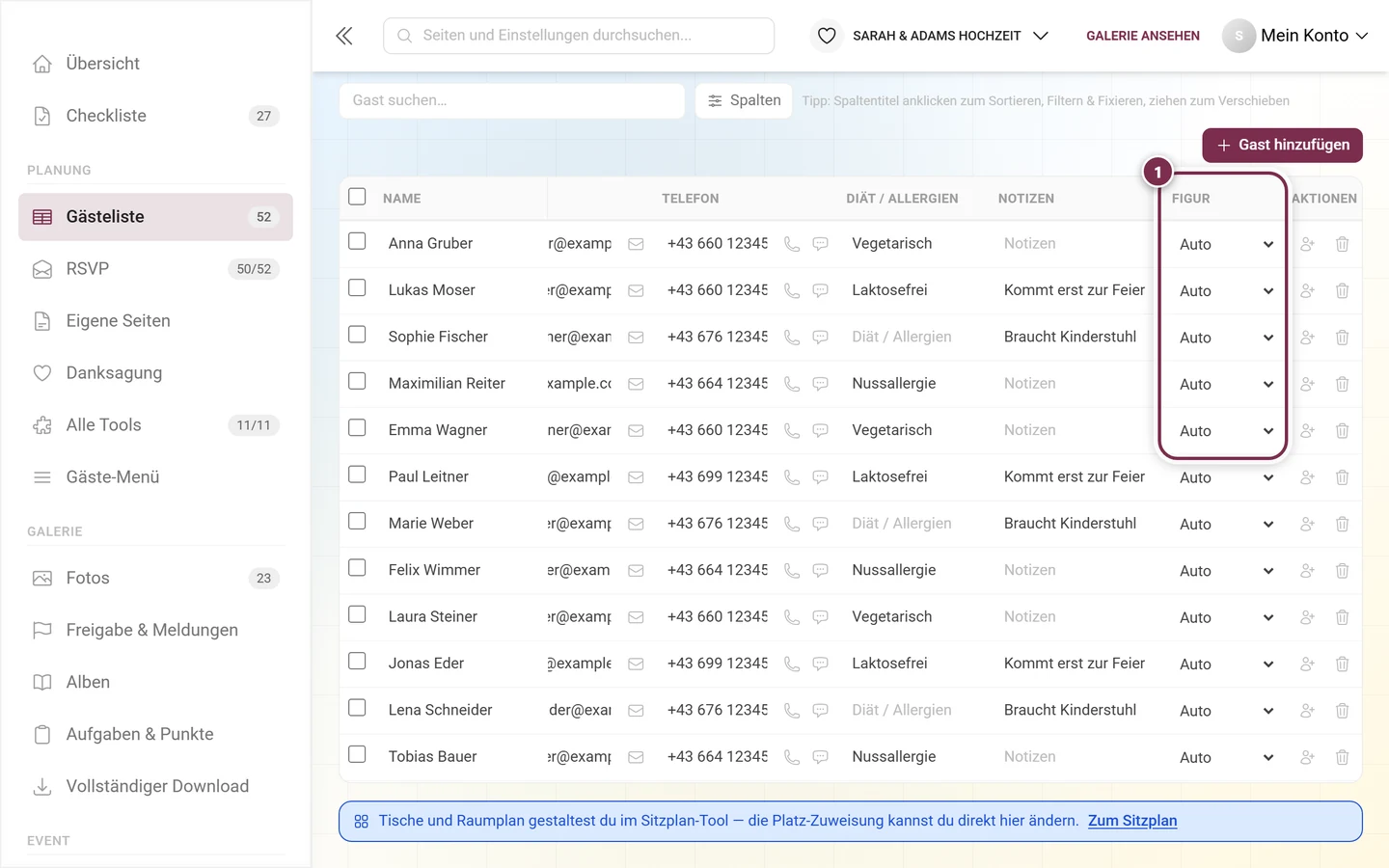Open the Fotos gallery section
Screen dimensions: 1389x868
155,579
